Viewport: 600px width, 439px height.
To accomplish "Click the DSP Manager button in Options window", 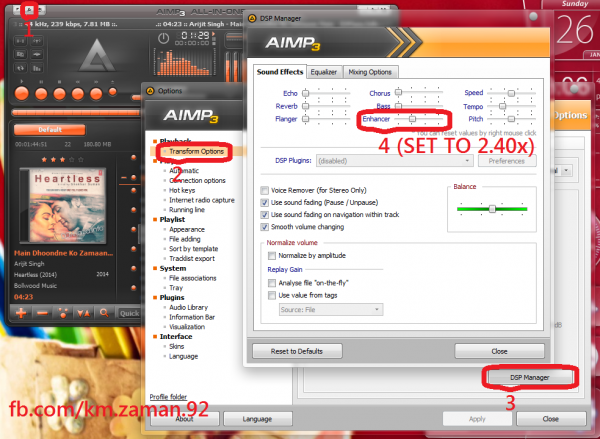I will [x=529, y=377].
